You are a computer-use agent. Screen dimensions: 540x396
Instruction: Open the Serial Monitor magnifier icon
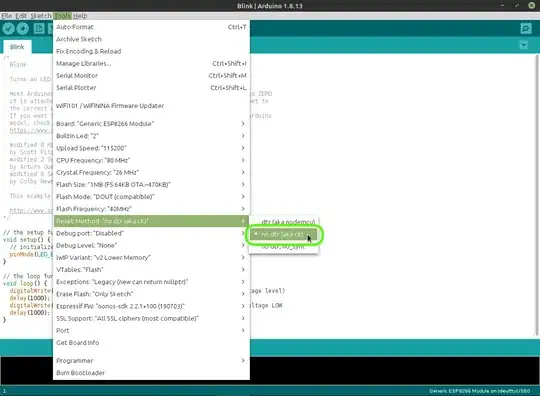pos(526,28)
